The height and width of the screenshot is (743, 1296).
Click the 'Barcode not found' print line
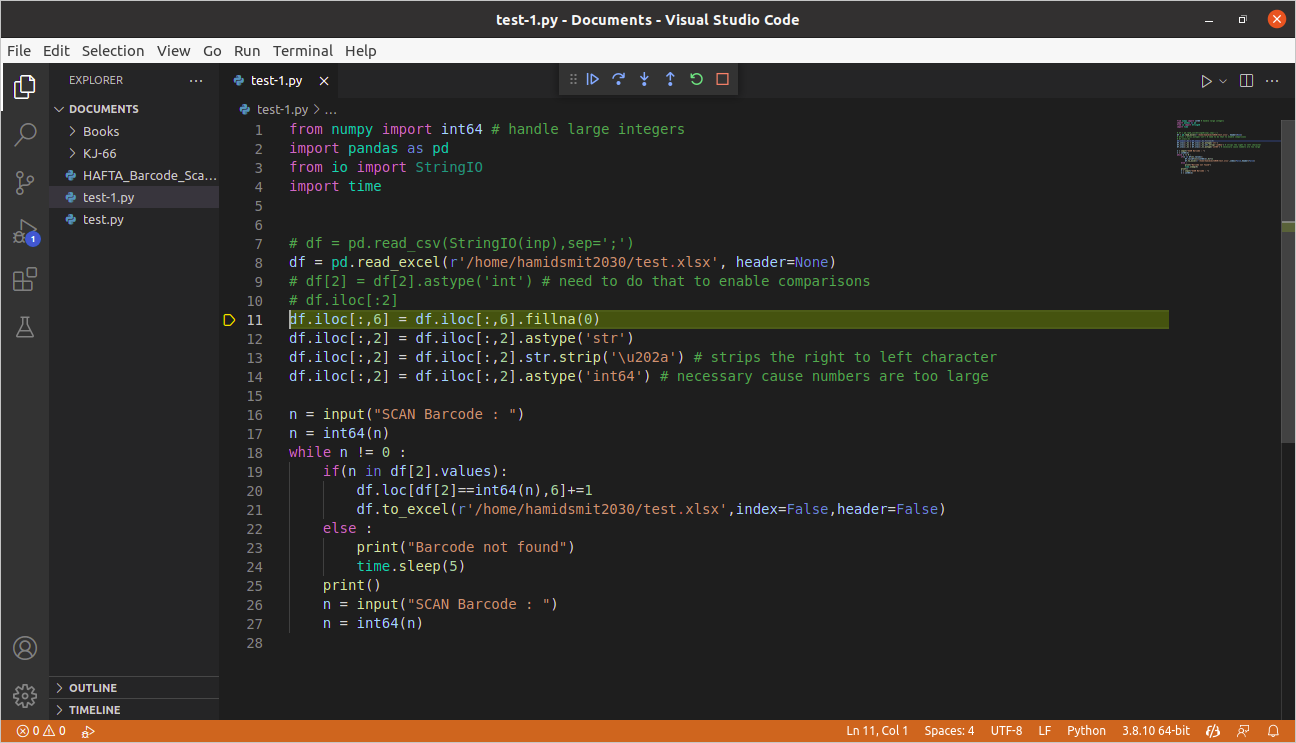click(x=466, y=548)
